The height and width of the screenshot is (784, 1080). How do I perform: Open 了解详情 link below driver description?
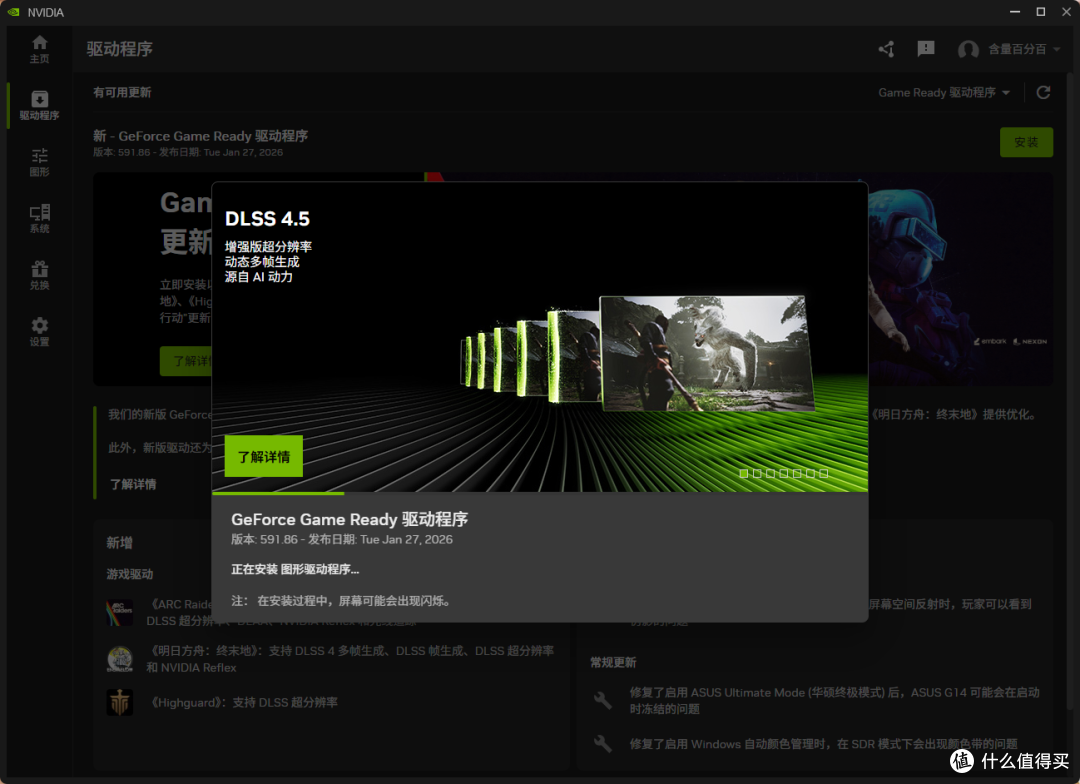click(x=133, y=484)
